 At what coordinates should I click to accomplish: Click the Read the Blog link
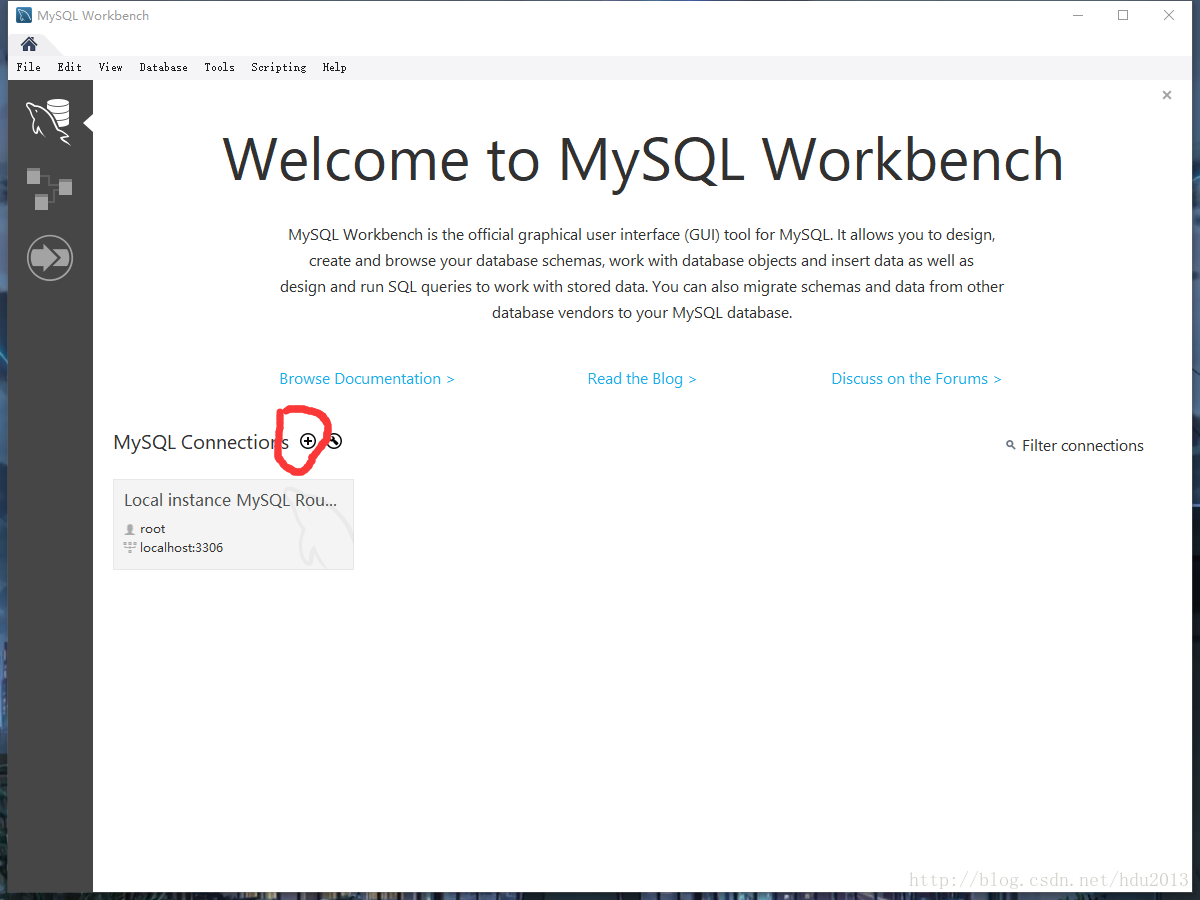tap(642, 379)
